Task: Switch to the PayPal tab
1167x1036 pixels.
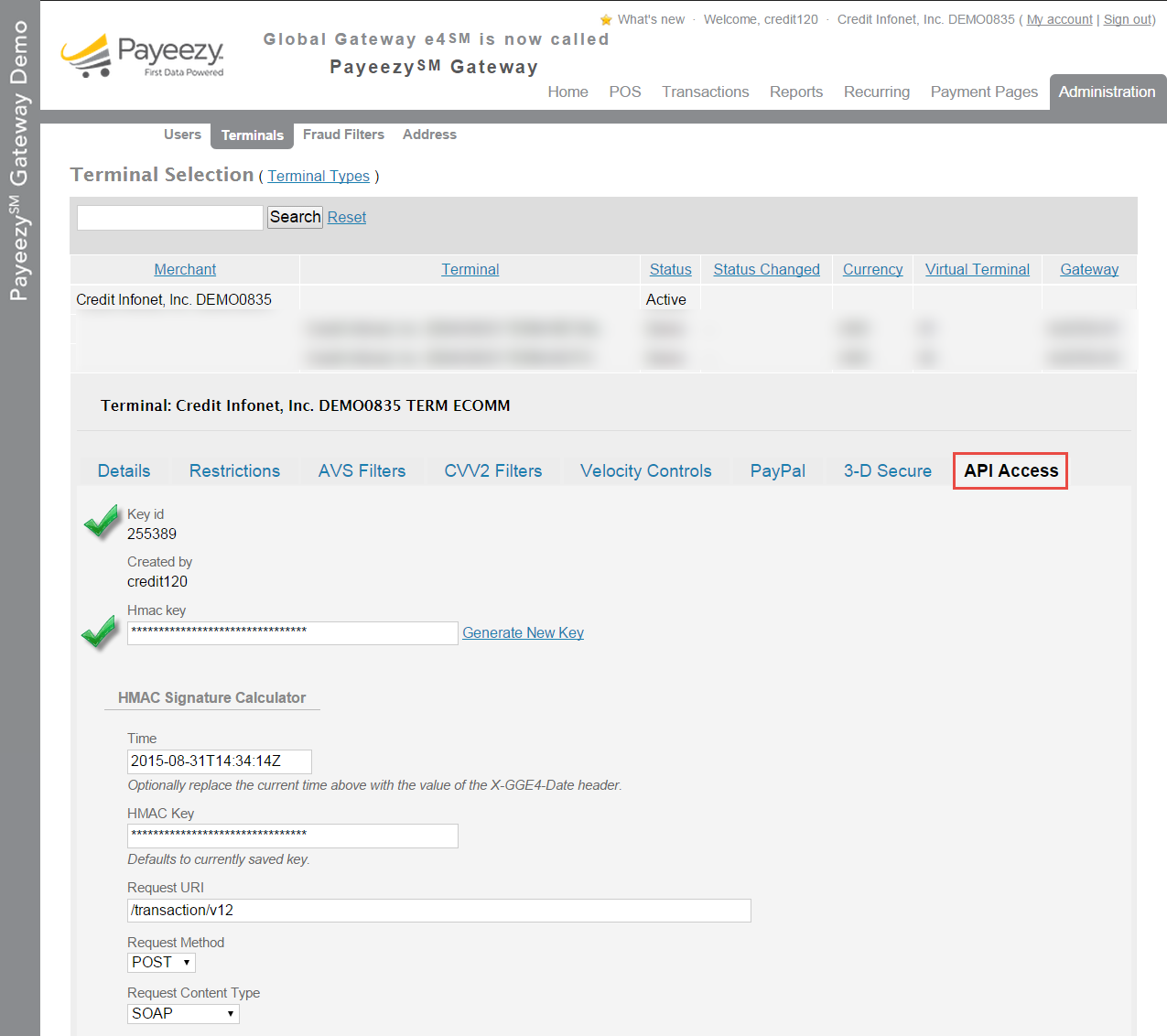Action: pyautogui.click(x=777, y=470)
